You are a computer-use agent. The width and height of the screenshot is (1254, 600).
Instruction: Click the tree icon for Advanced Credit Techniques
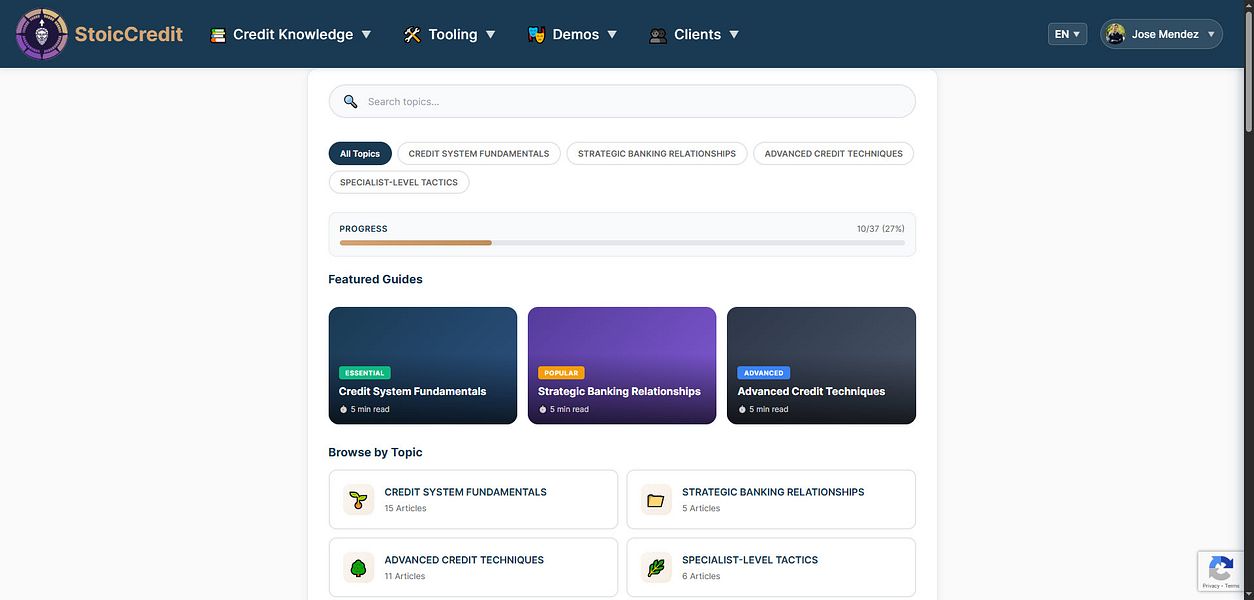pyautogui.click(x=358, y=567)
